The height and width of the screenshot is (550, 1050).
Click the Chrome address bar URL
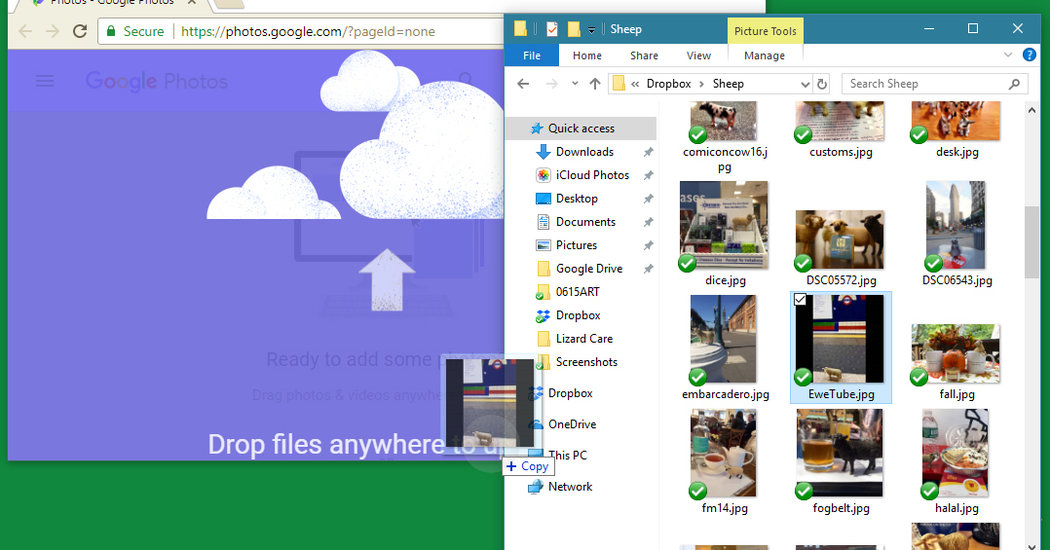point(308,31)
